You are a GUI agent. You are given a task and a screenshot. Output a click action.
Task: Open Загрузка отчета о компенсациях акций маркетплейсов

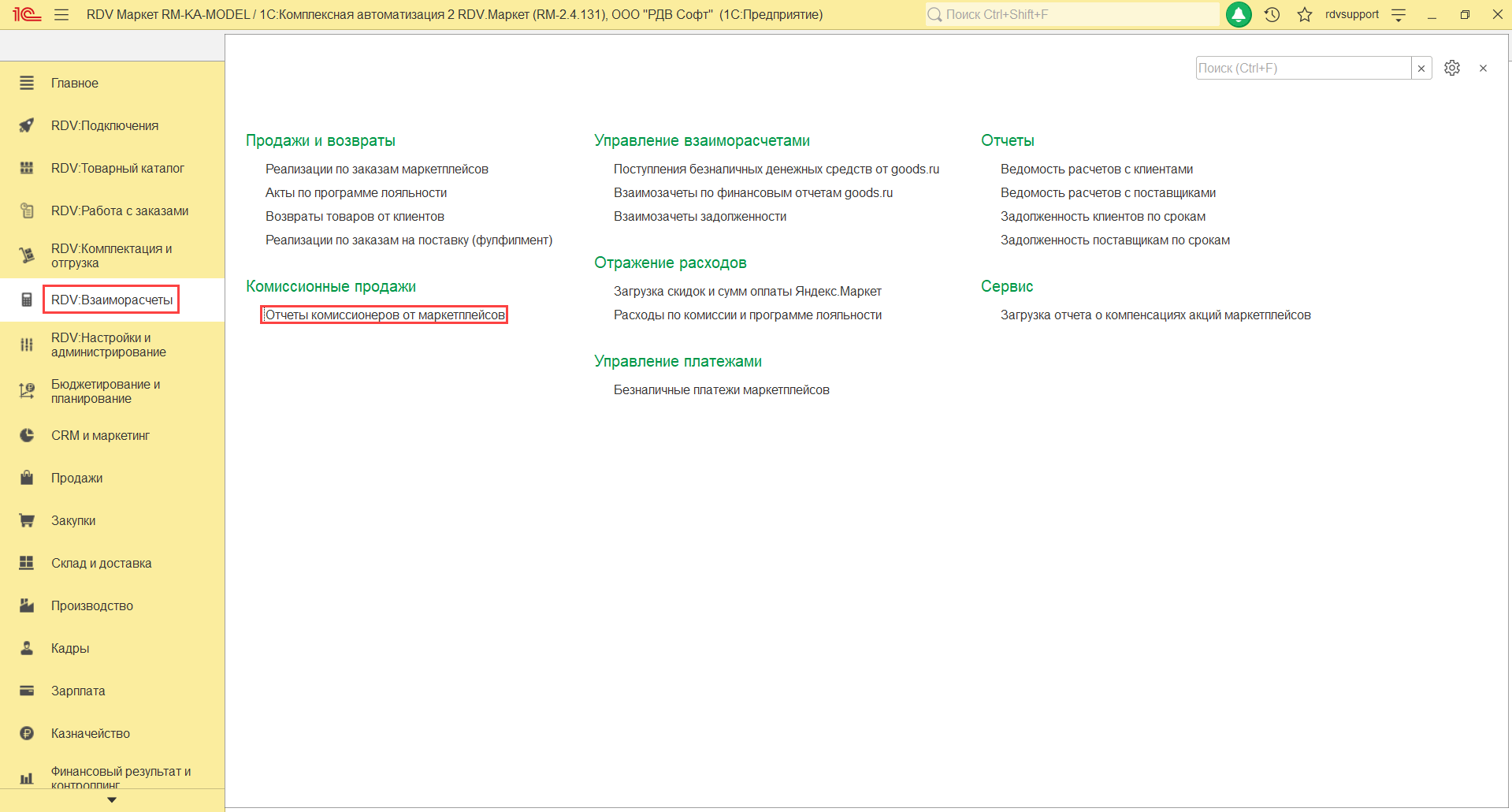1156,315
